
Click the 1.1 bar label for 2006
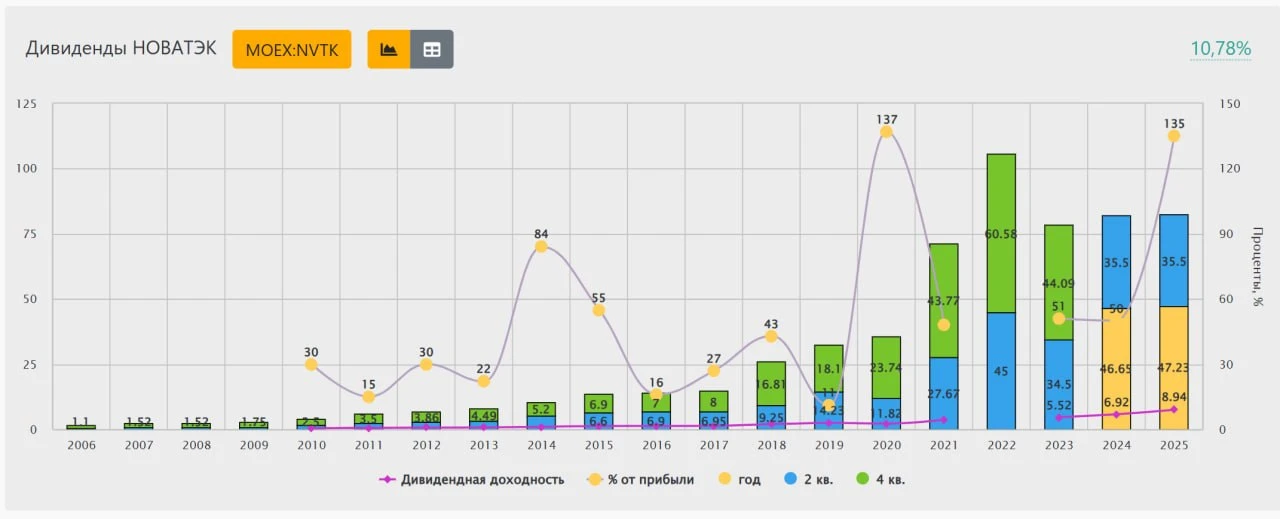81,422
